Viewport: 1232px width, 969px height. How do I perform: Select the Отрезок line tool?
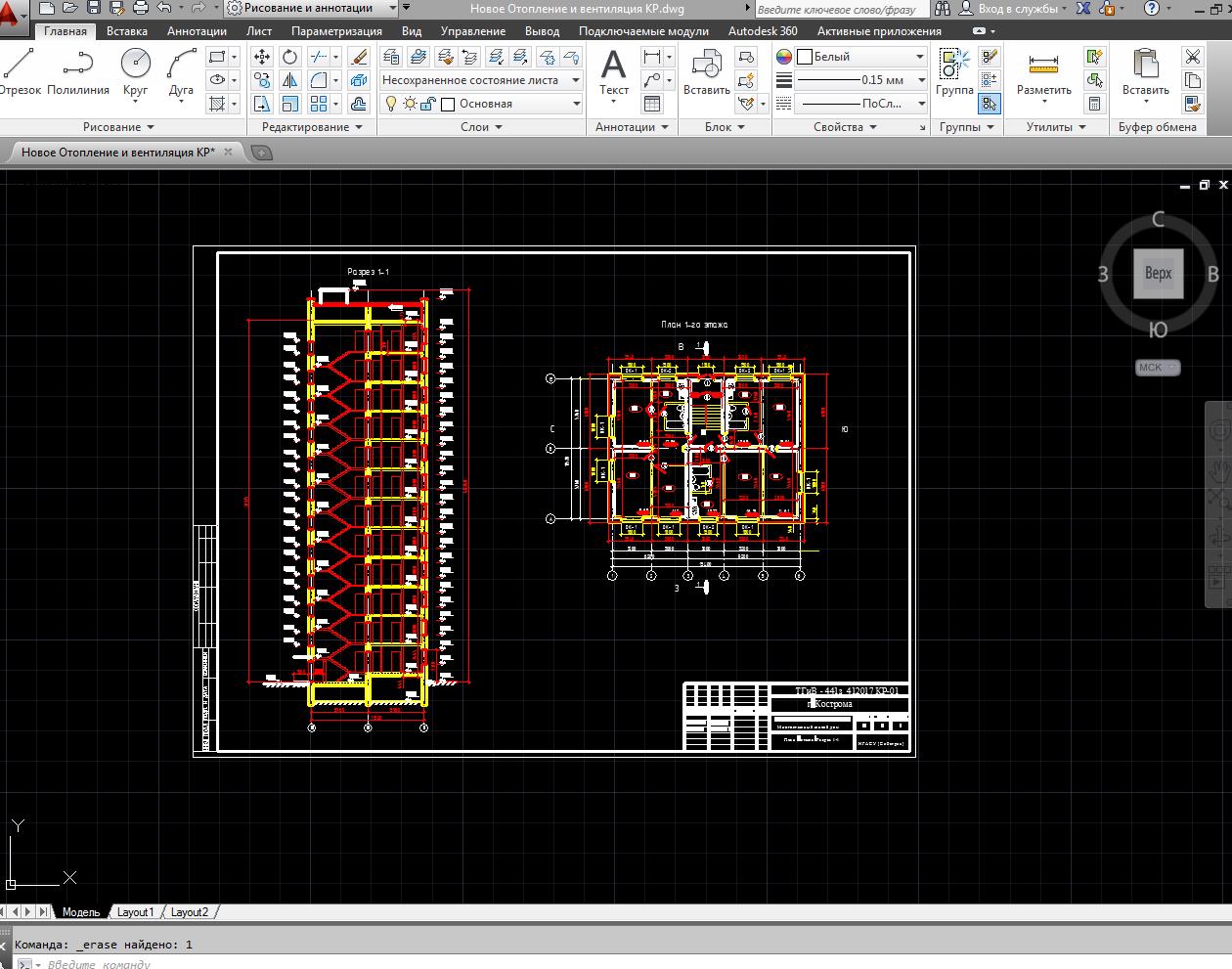click(x=18, y=71)
